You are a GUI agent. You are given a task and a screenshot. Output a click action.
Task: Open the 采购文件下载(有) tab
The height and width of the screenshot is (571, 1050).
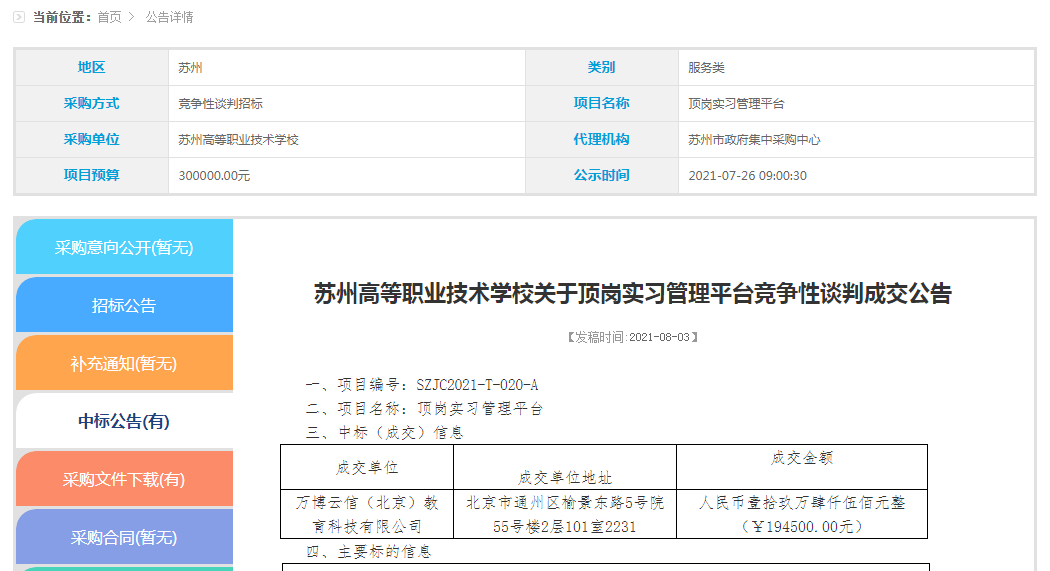(x=124, y=479)
